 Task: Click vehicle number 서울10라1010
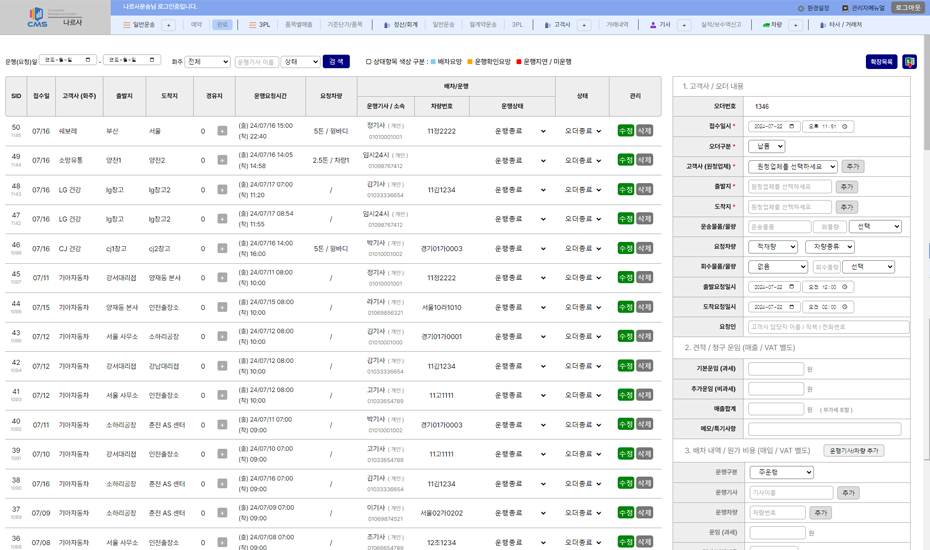[441, 307]
